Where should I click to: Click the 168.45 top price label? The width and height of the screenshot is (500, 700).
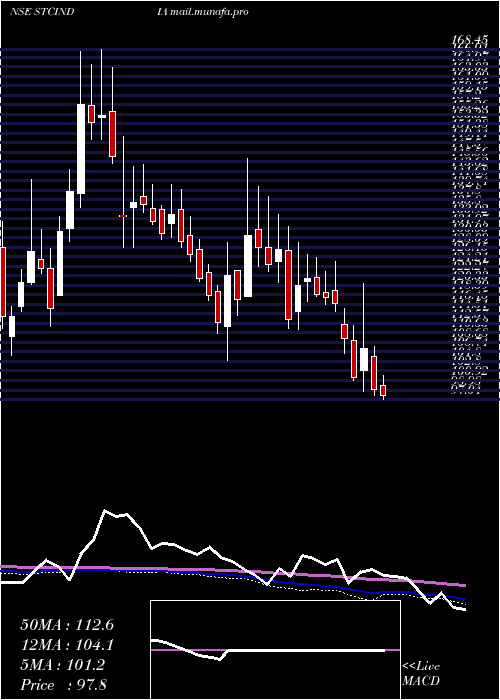coord(469,42)
